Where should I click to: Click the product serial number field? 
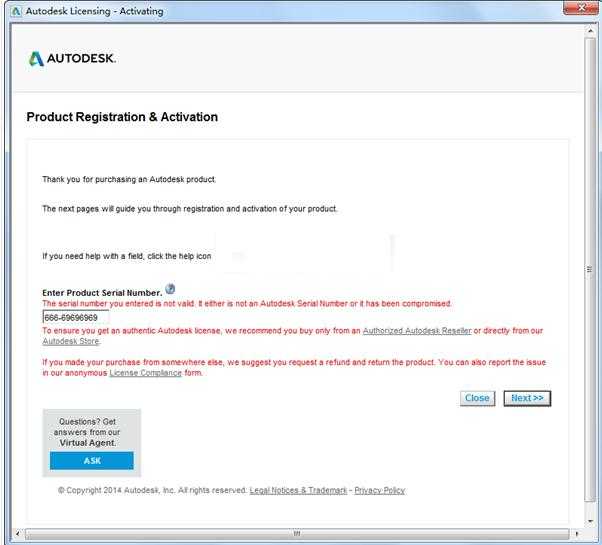click(x=76, y=317)
